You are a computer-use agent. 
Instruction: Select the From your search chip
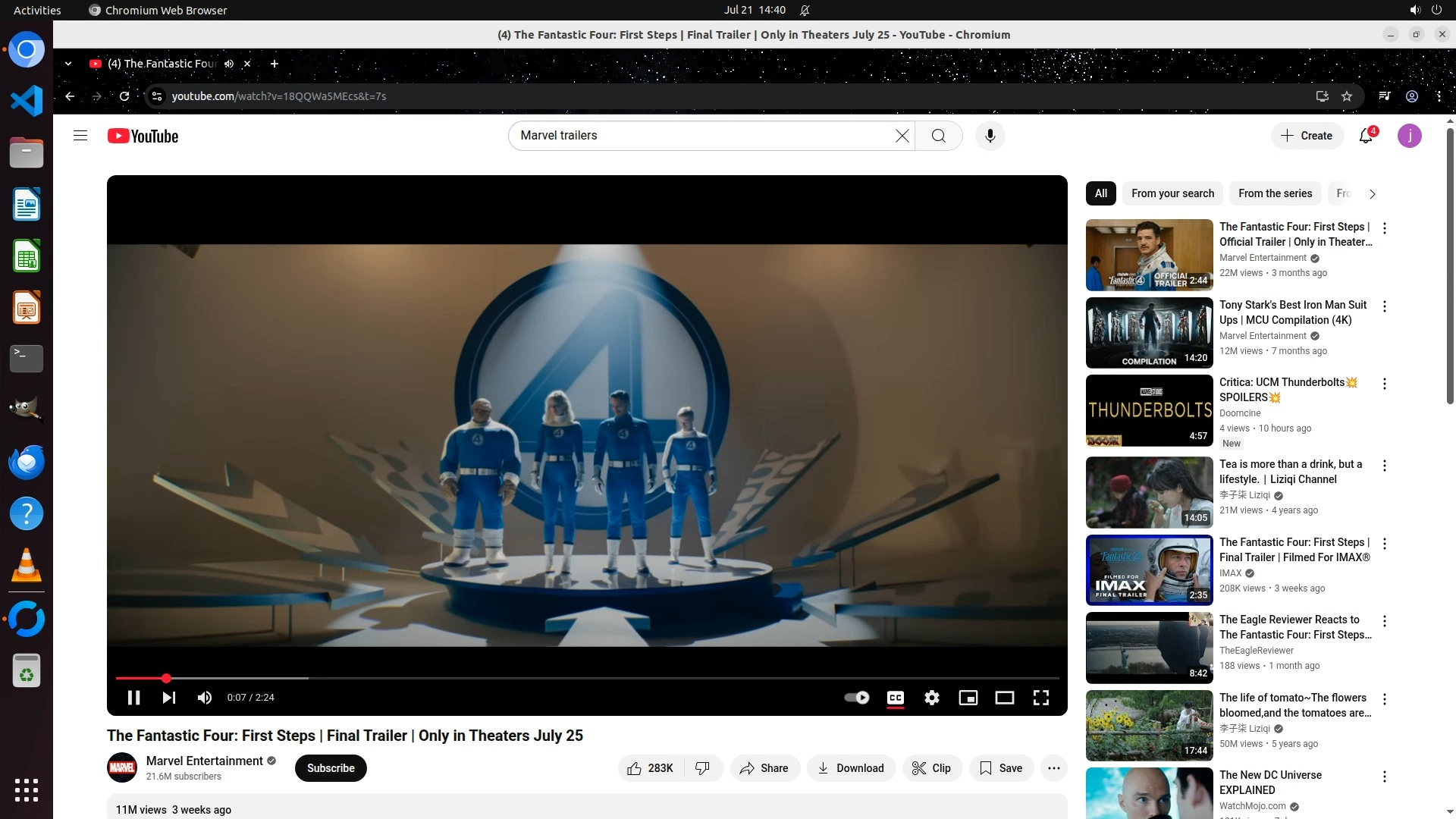pos(1172,193)
